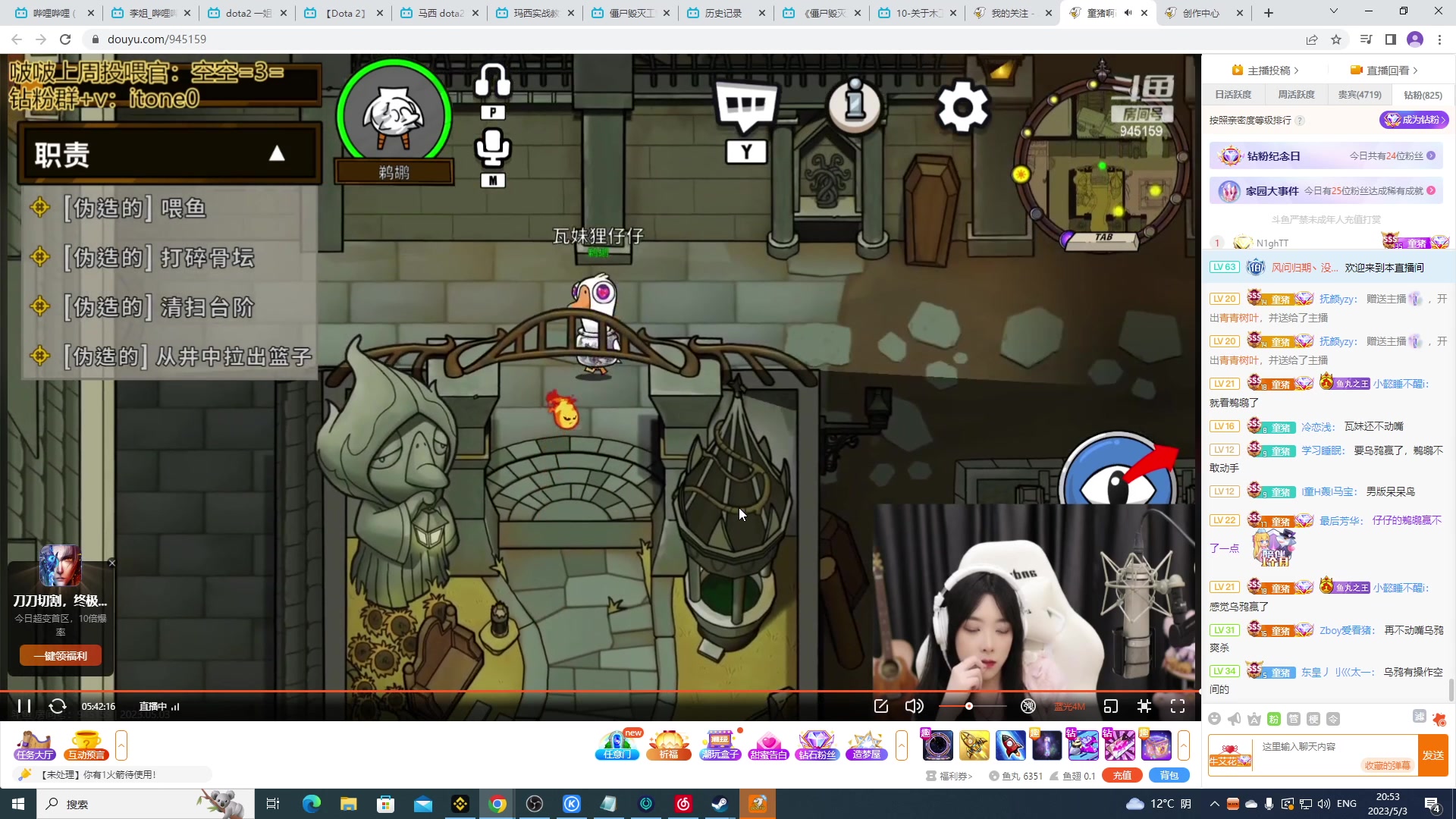Click the 成为钻粉 button
The height and width of the screenshot is (819, 1456).
pyautogui.click(x=1414, y=120)
